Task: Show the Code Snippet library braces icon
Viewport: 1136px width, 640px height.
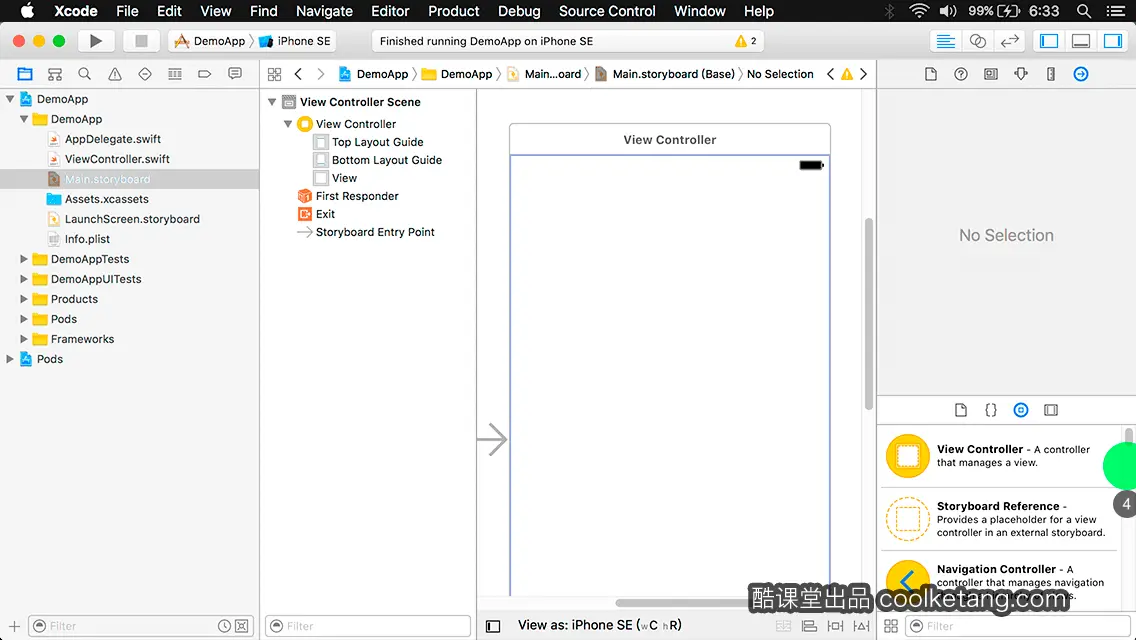Action: (x=990, y=410)
